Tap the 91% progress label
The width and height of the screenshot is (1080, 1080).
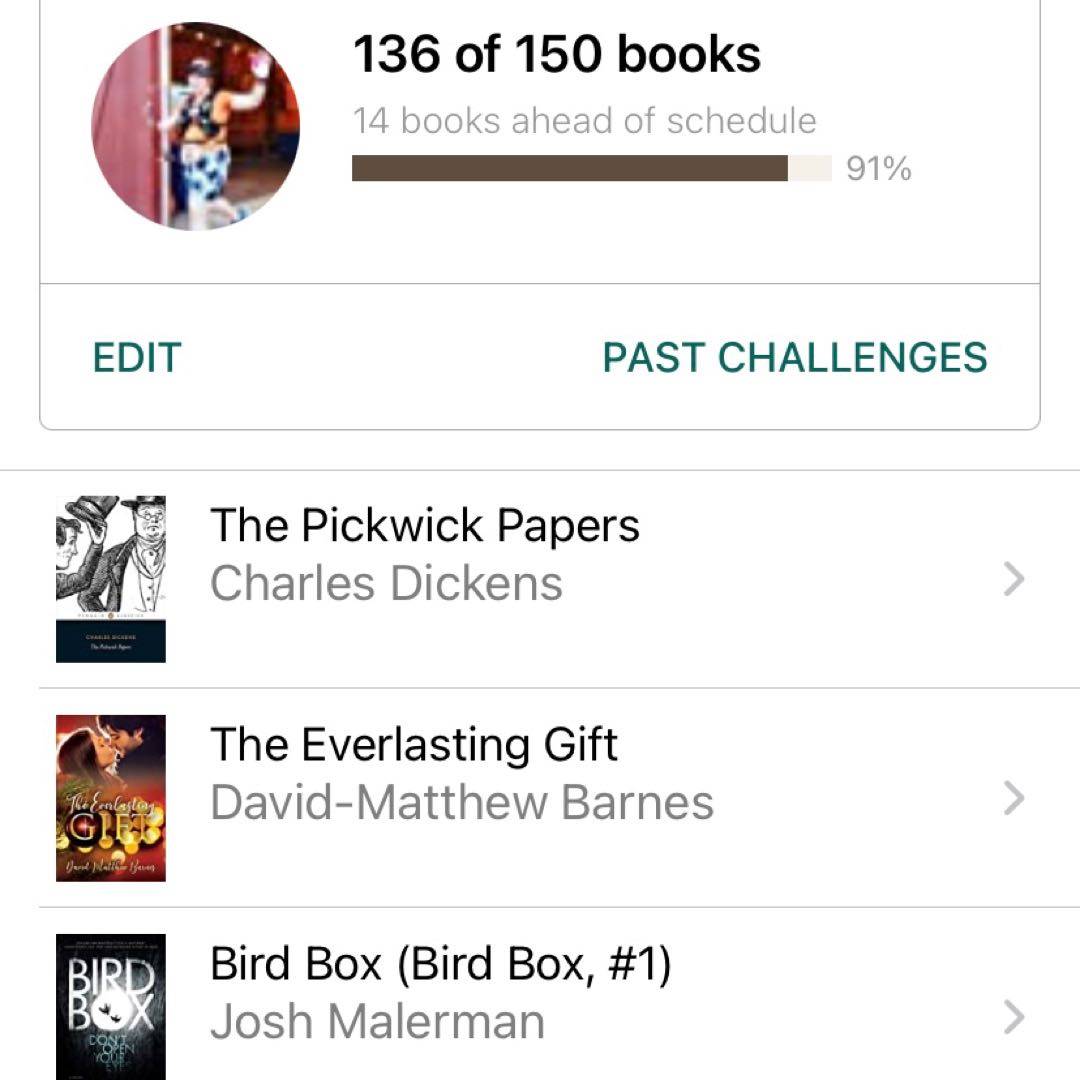[x=878, y=169]
